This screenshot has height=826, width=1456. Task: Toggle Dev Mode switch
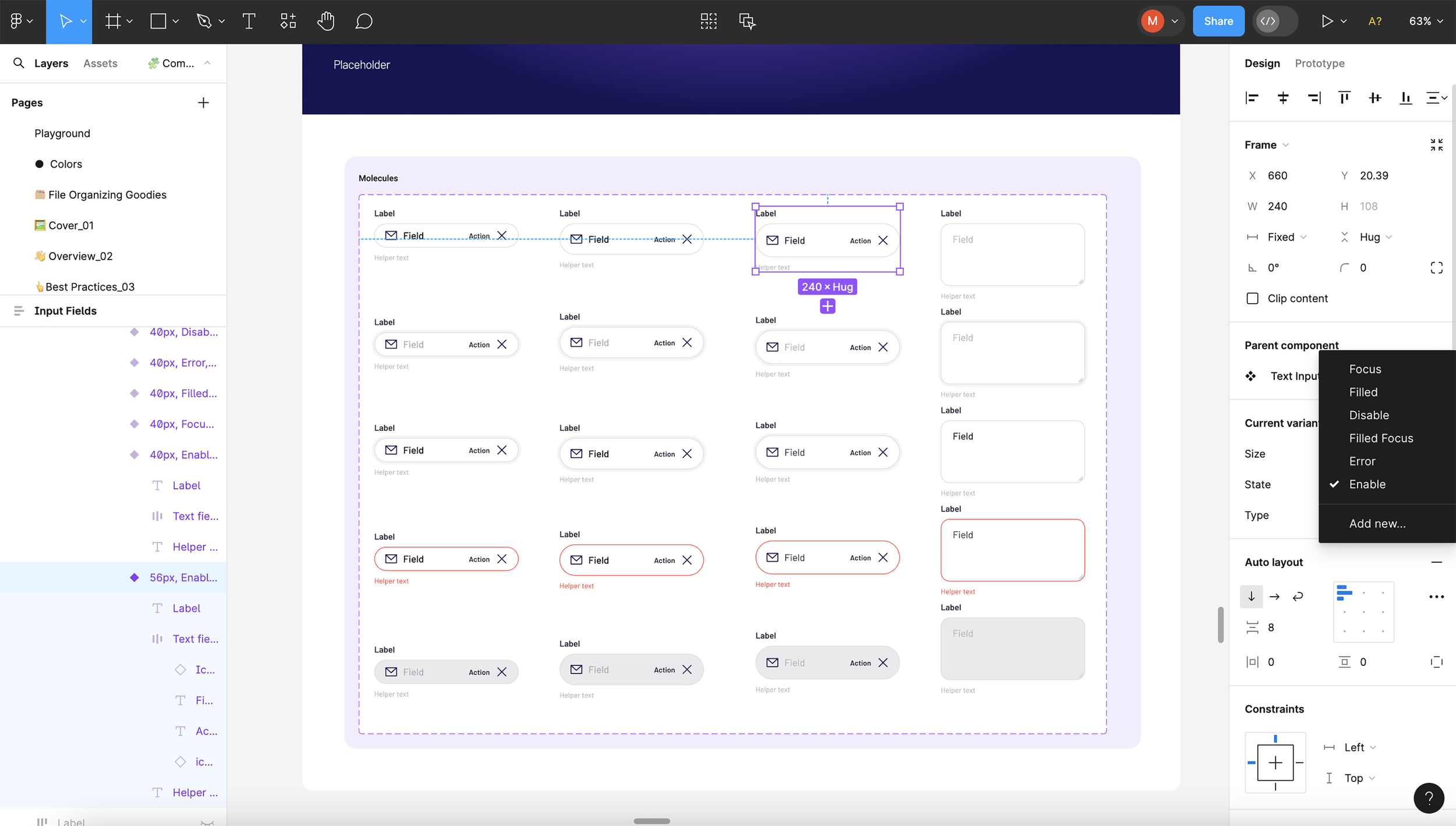click(x=1275, y=22)
